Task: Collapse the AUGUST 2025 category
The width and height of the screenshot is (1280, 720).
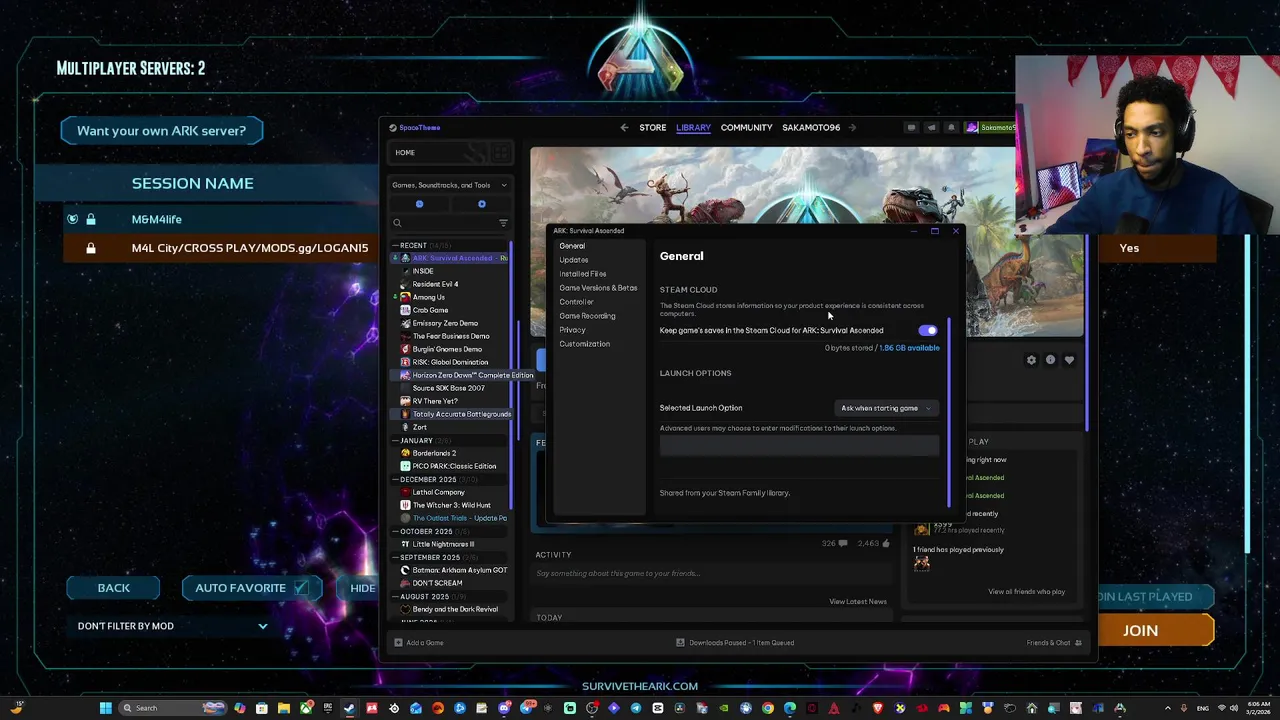Action: pyautogui.click(x=395, y=596)
